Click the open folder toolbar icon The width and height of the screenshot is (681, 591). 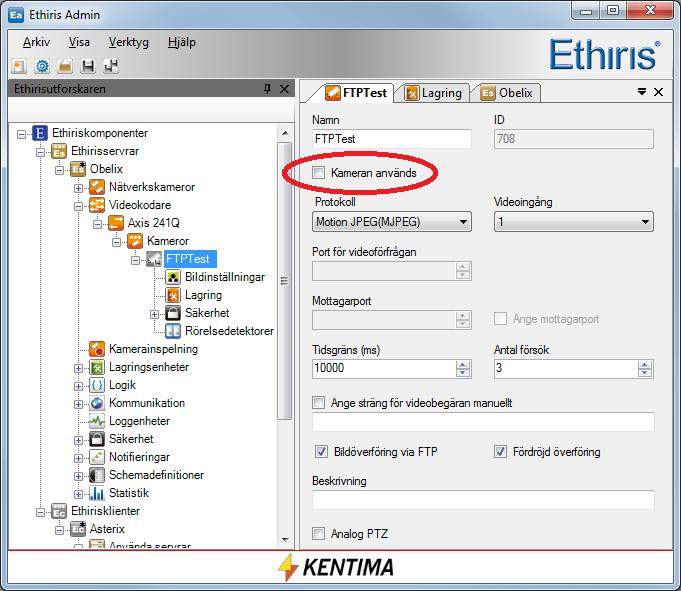(65, 66)
